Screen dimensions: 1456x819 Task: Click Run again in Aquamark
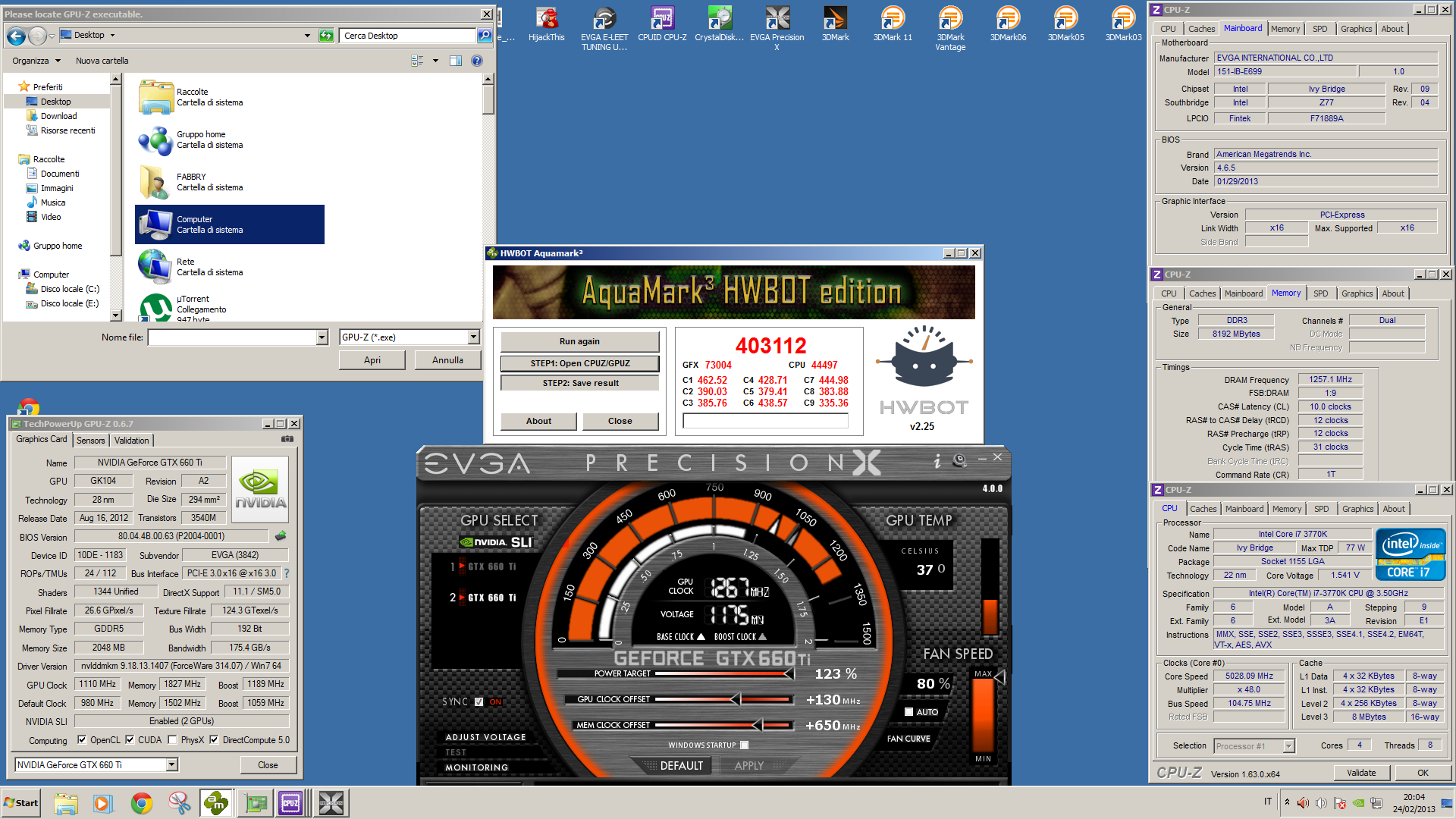coord(579,341)
